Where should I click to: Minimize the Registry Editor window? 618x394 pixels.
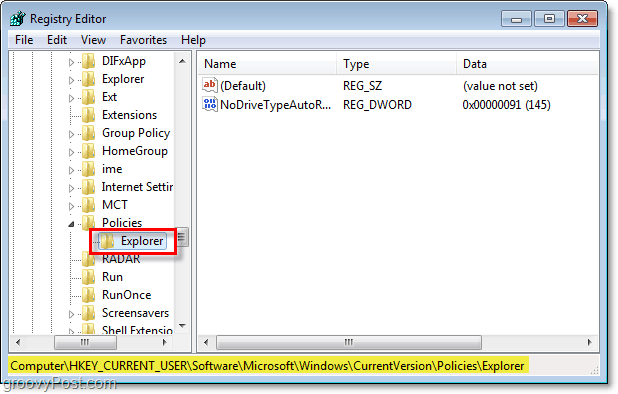point(516,19)
